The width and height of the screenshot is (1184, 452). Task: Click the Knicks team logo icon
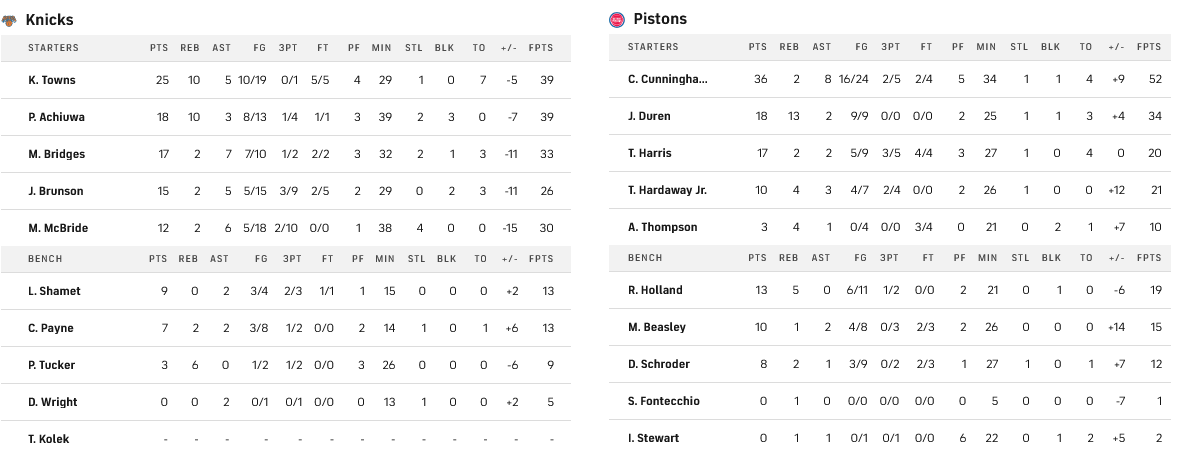[x=10, y=20]
